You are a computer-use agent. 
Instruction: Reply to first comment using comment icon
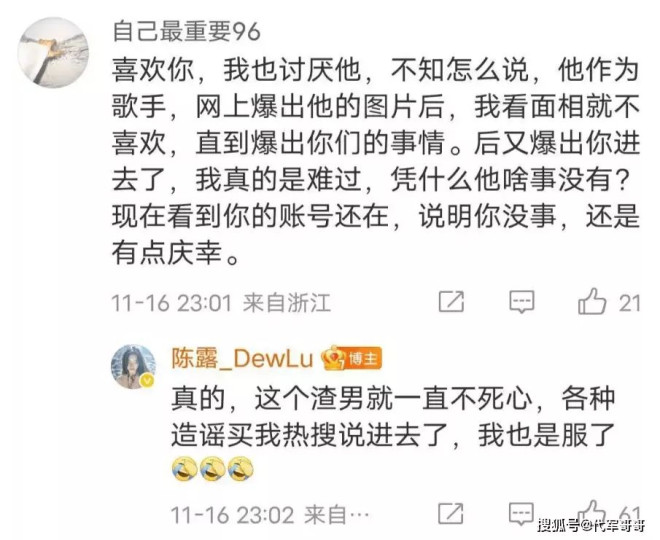pos(522,302)
